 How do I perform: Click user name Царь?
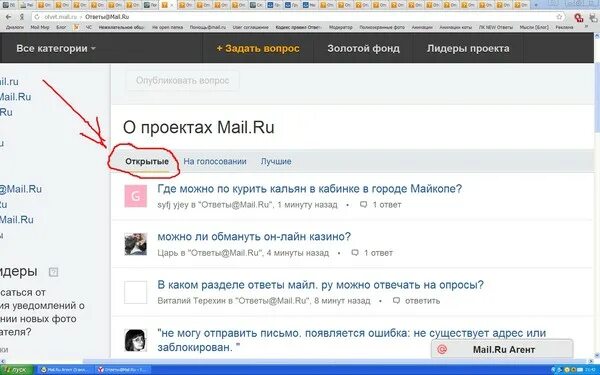point(168,253)
